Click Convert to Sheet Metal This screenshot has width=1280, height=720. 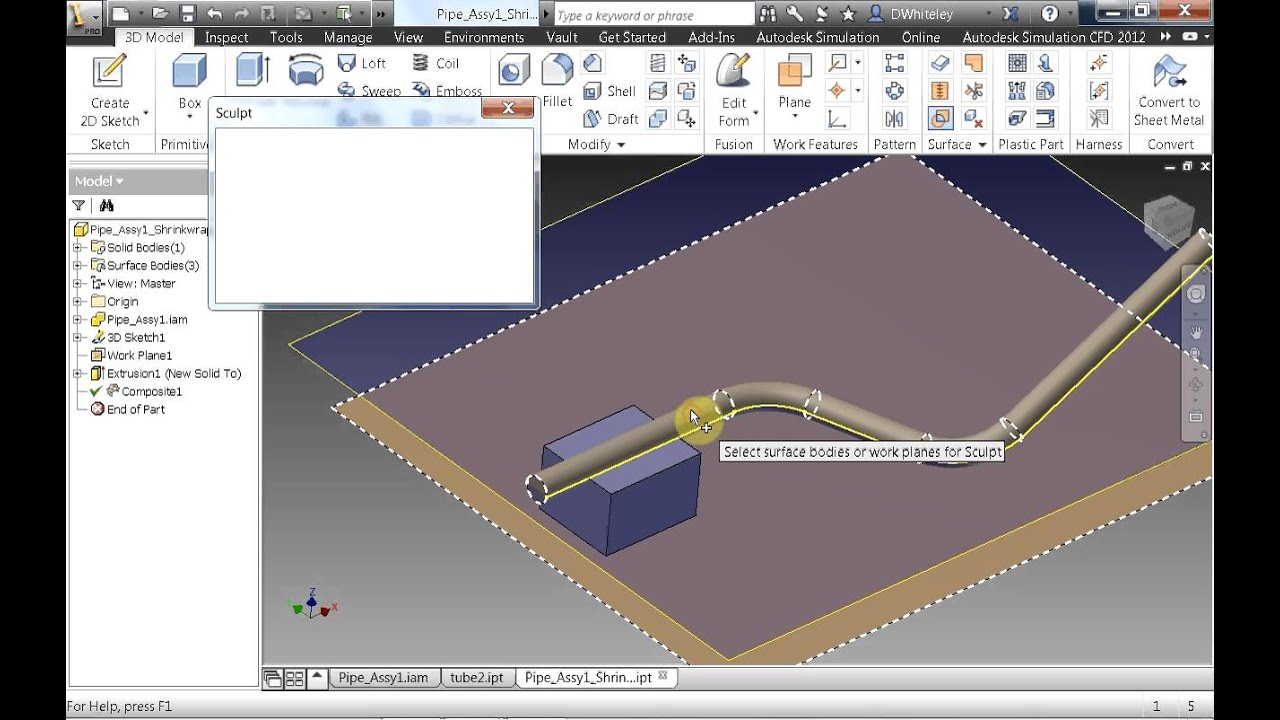point(1168,92)
